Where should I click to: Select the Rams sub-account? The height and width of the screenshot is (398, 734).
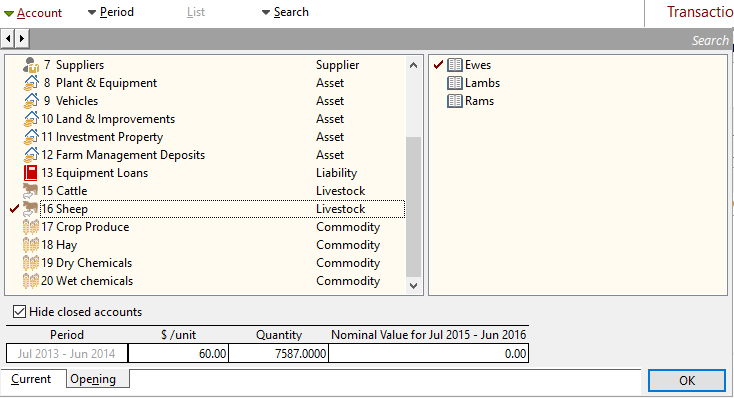479,101
